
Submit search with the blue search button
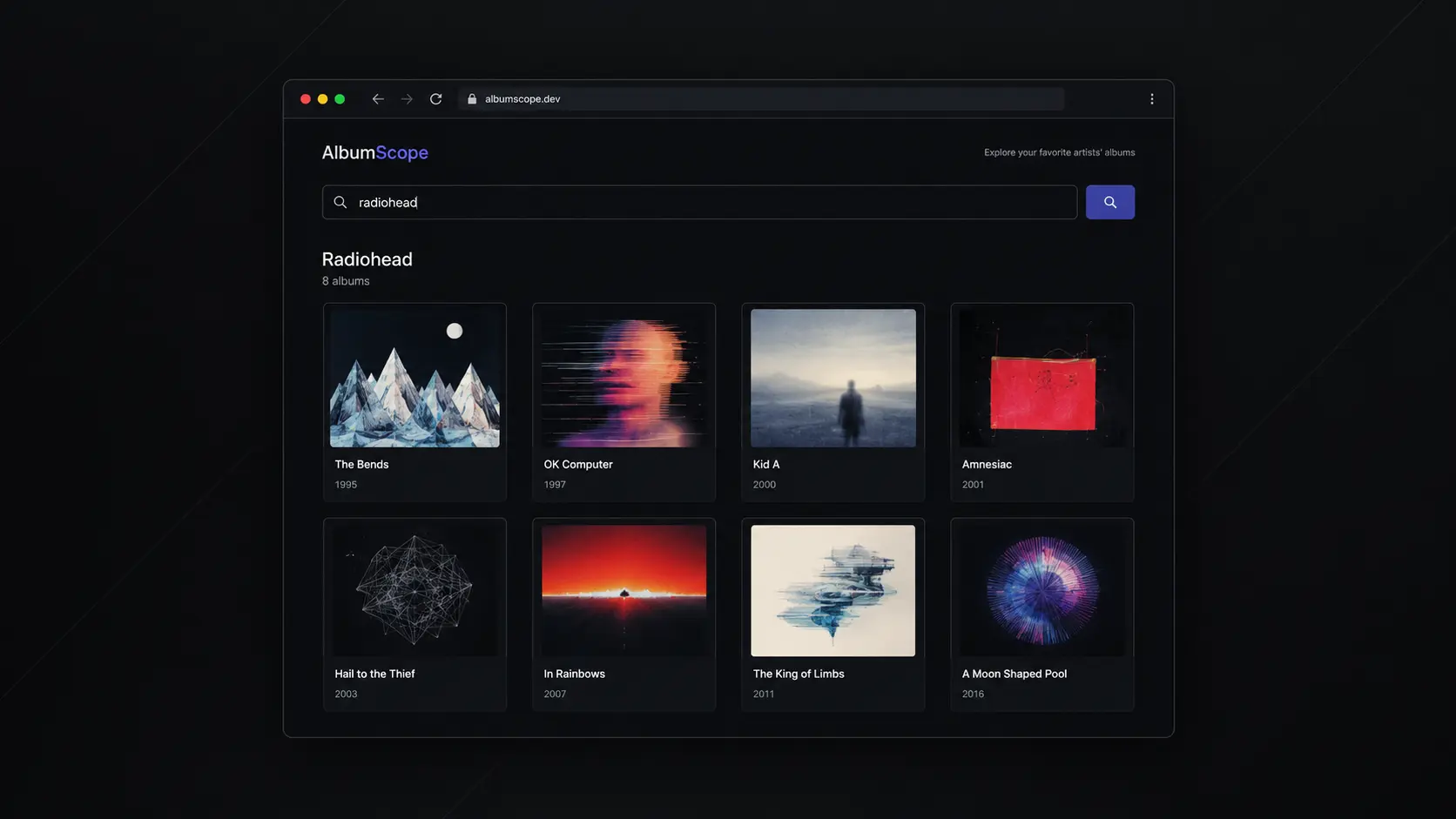1110,202
